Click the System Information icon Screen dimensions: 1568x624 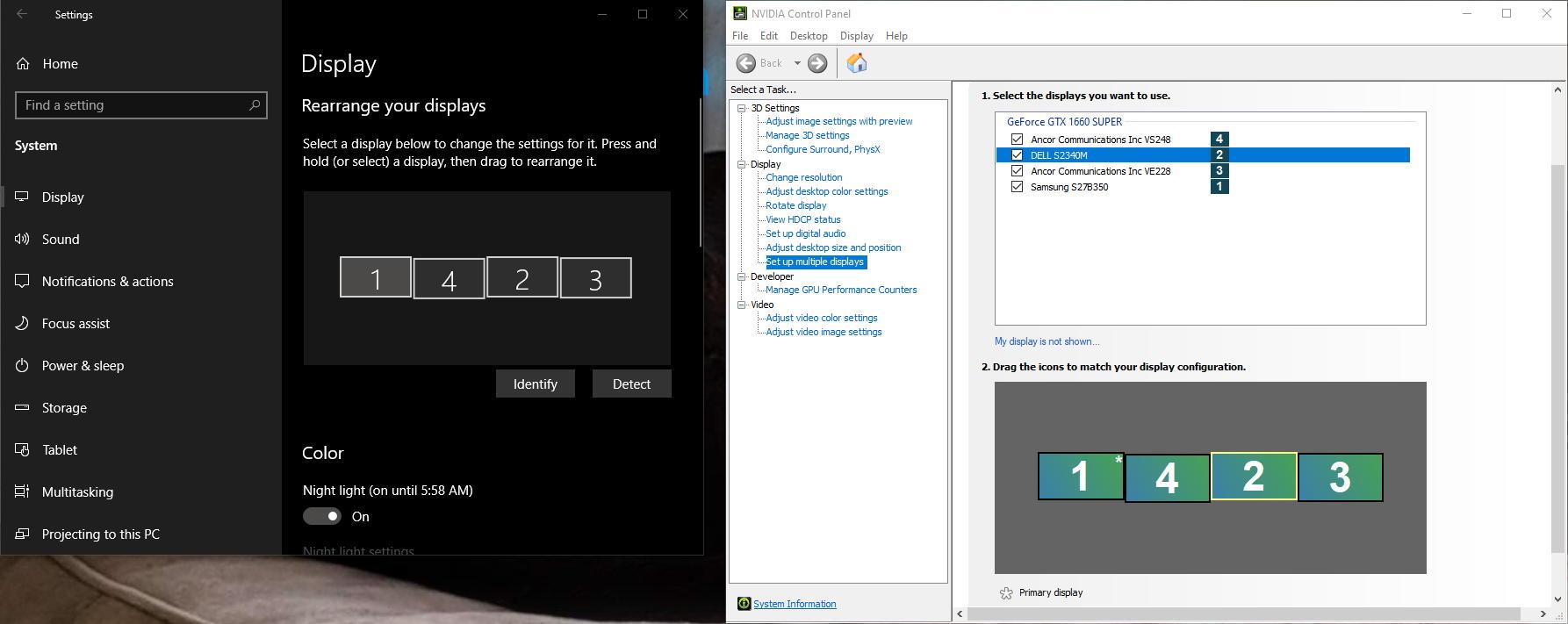coord(744,604)
